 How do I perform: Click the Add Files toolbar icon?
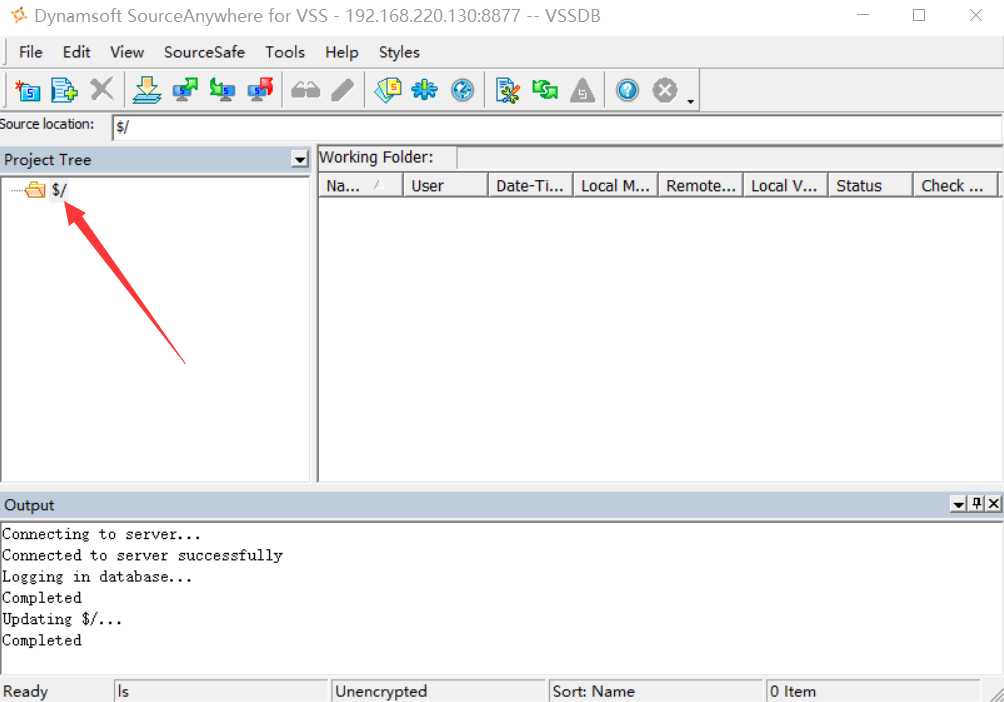[x=64, y=90]
